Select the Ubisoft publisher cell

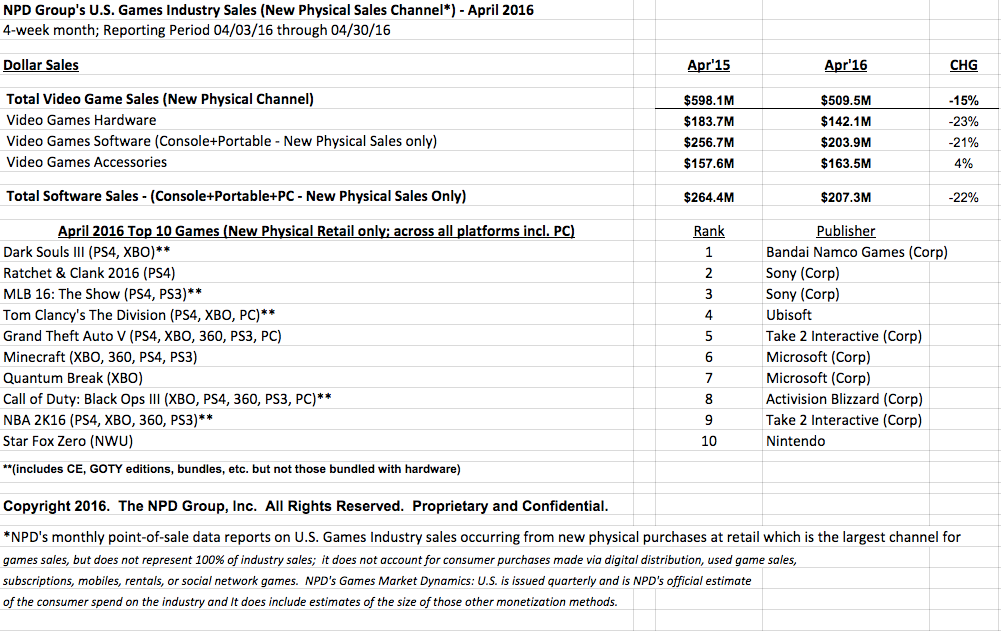789,316
